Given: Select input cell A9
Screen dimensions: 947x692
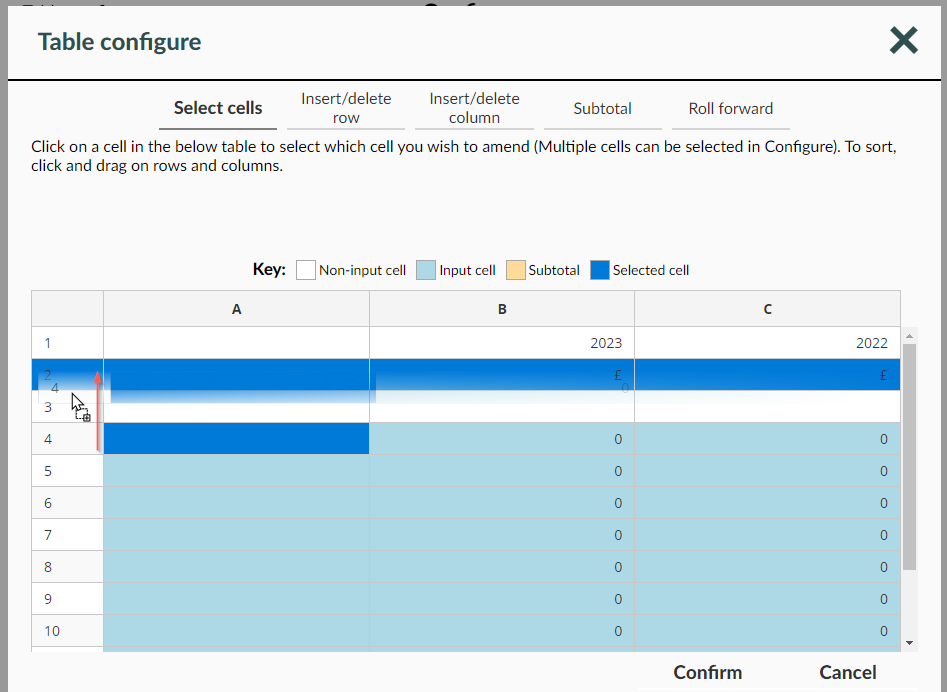Looking at the screenshot, I should tap(236, 599).
